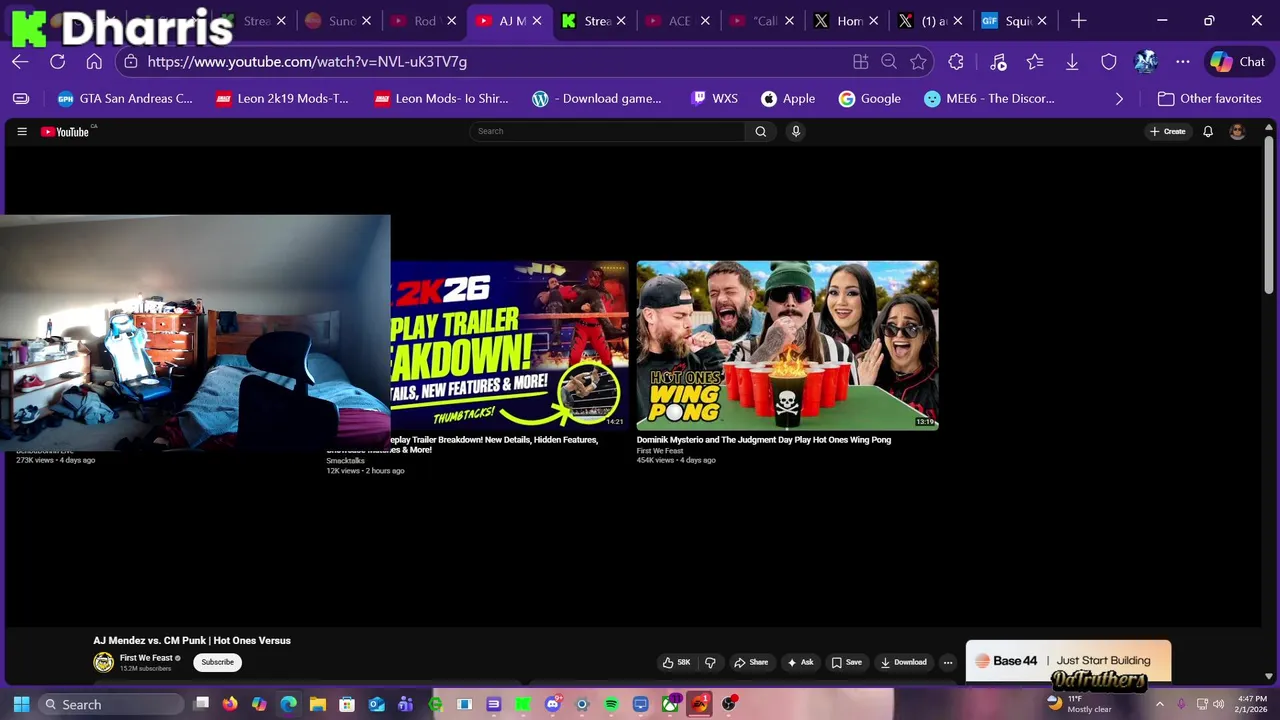The image size is (1280, 720).
Task: Open the Other favorites folder
Action: click(1208, 99)
